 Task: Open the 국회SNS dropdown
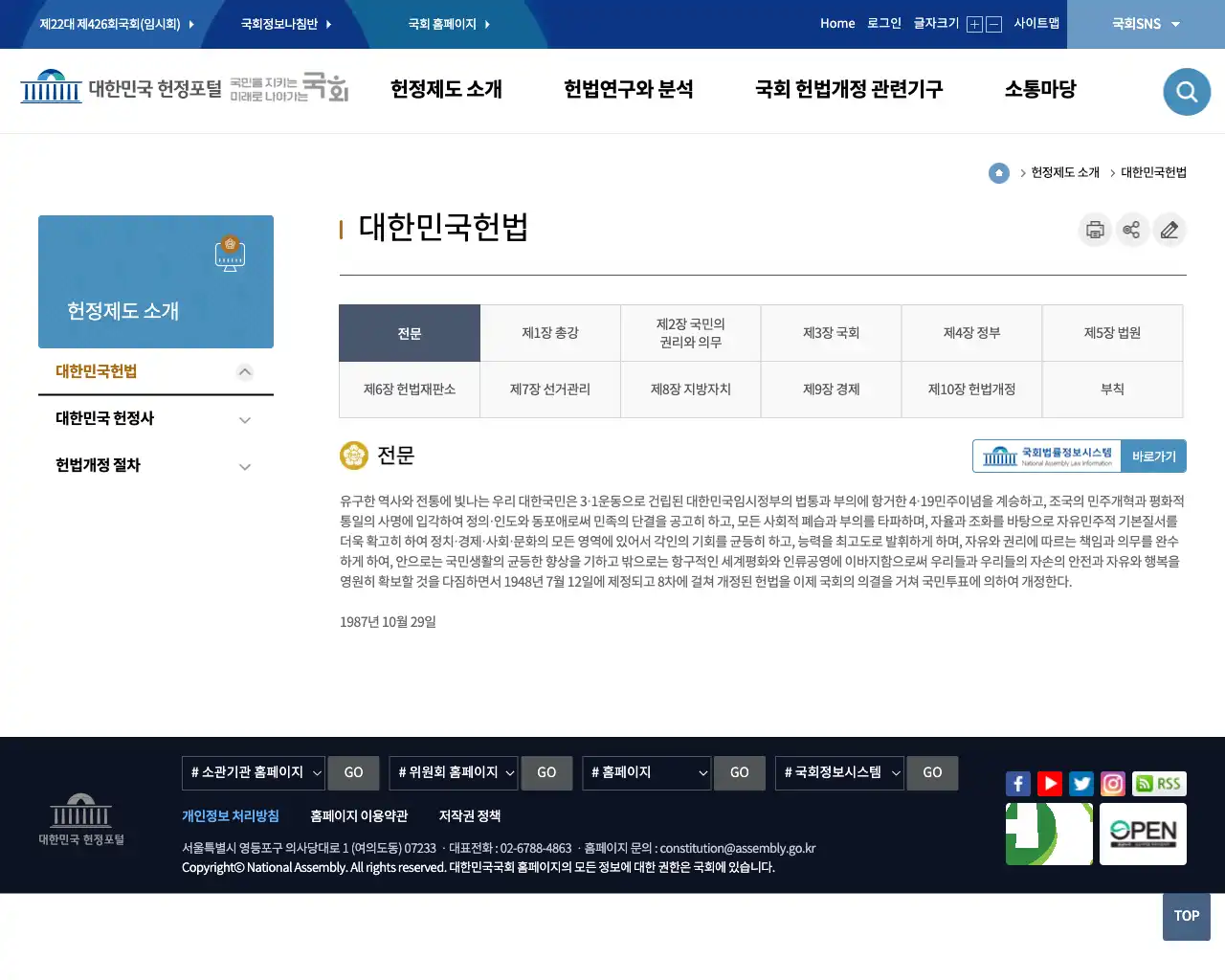(x=1146, y=24)
